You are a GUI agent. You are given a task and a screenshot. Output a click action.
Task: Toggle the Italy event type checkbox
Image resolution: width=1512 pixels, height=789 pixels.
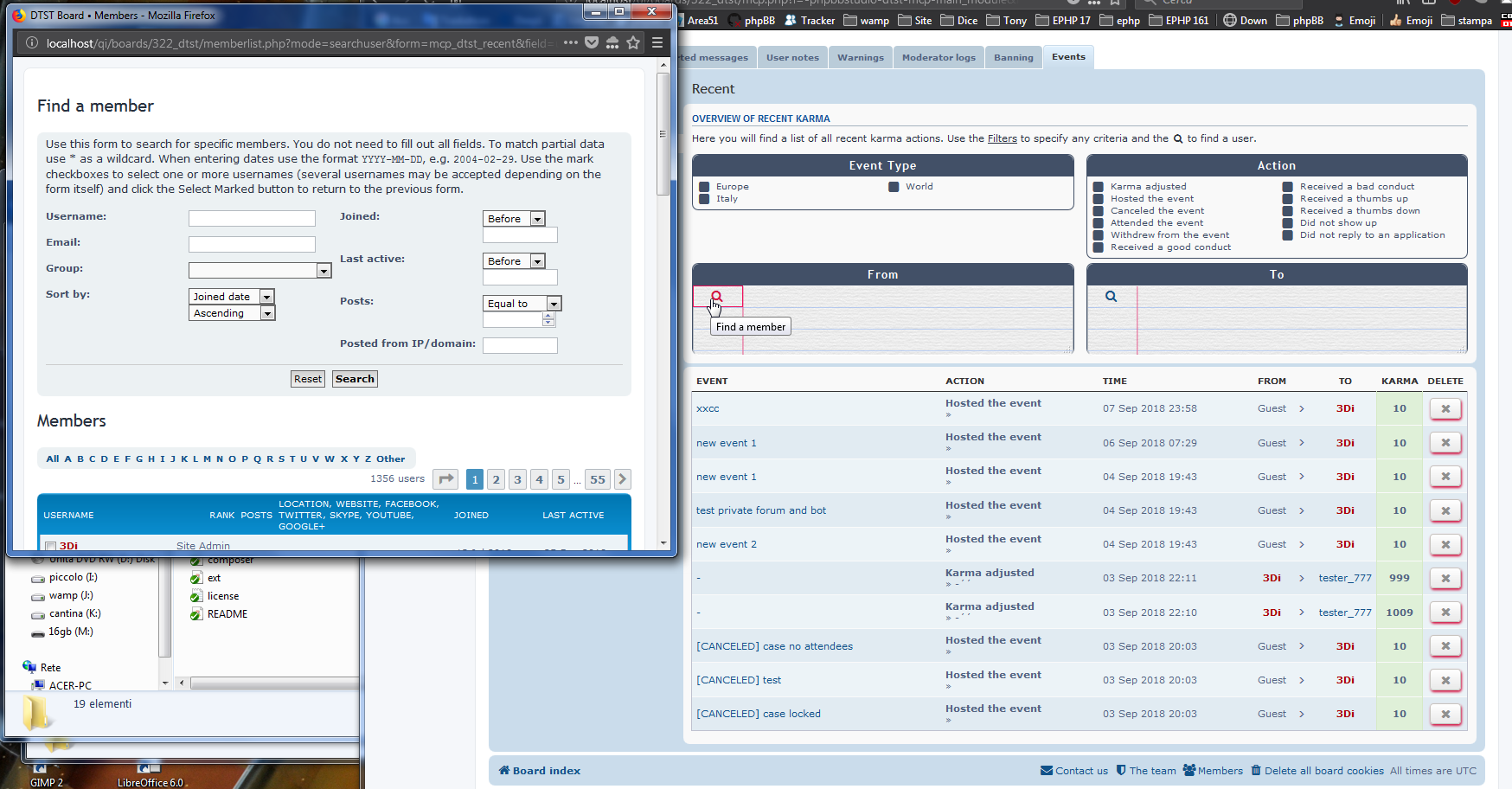[704, 199]
